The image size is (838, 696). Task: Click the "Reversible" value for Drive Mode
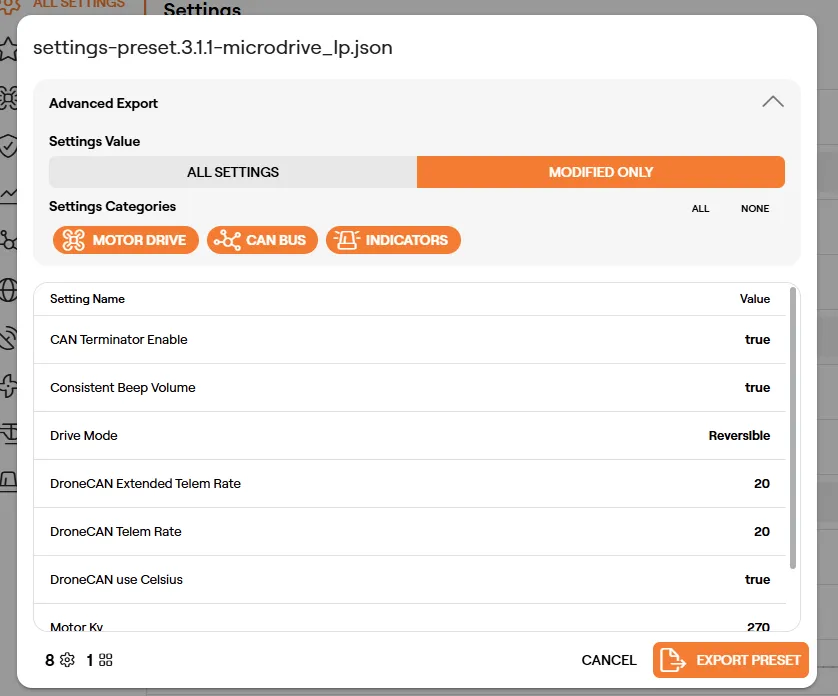click(739, 436)
